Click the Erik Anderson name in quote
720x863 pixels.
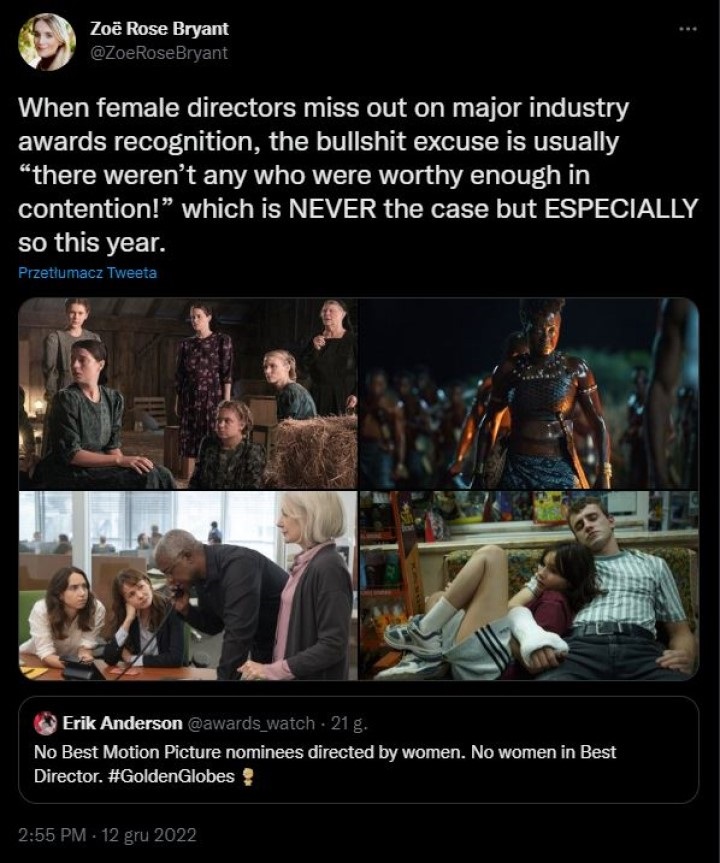pyautogui.click(x=123, y=723)
